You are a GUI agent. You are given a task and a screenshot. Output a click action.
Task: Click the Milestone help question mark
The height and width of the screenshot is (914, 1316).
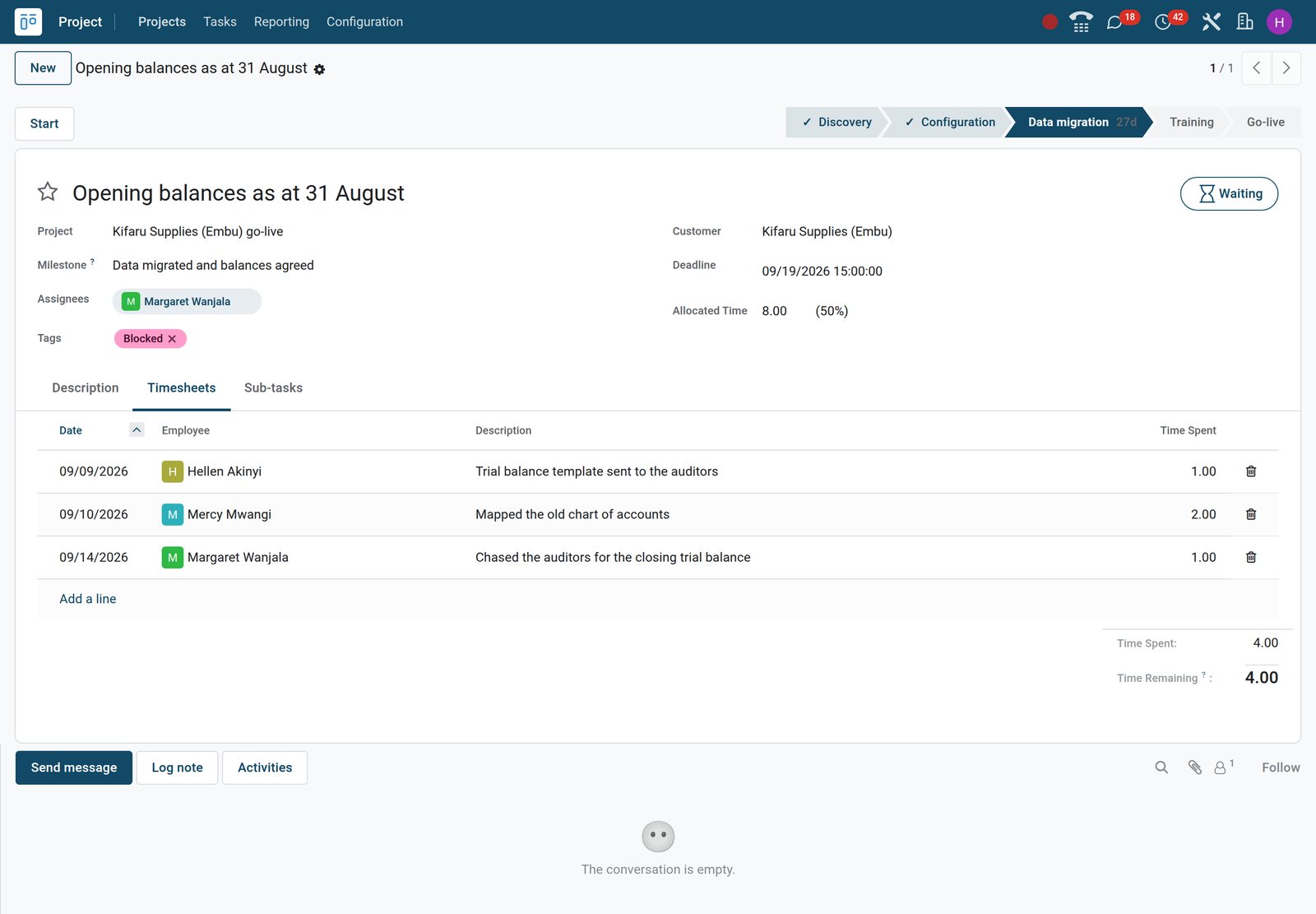pos(92,262)
